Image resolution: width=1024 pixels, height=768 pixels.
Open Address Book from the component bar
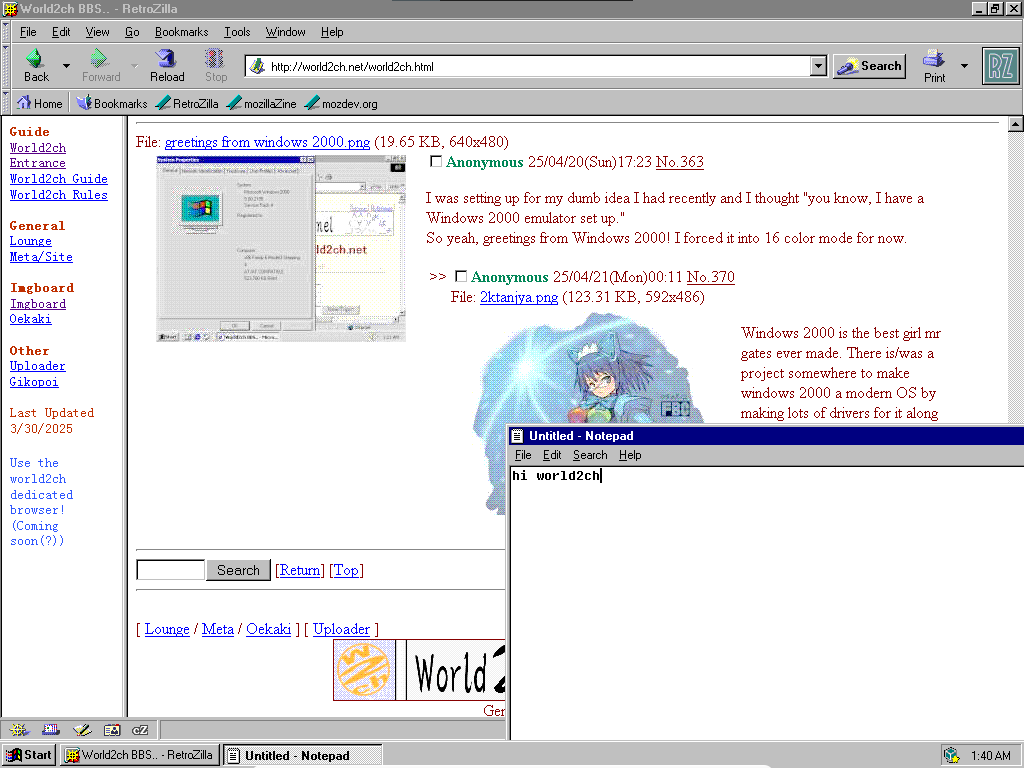coord(112,730)
